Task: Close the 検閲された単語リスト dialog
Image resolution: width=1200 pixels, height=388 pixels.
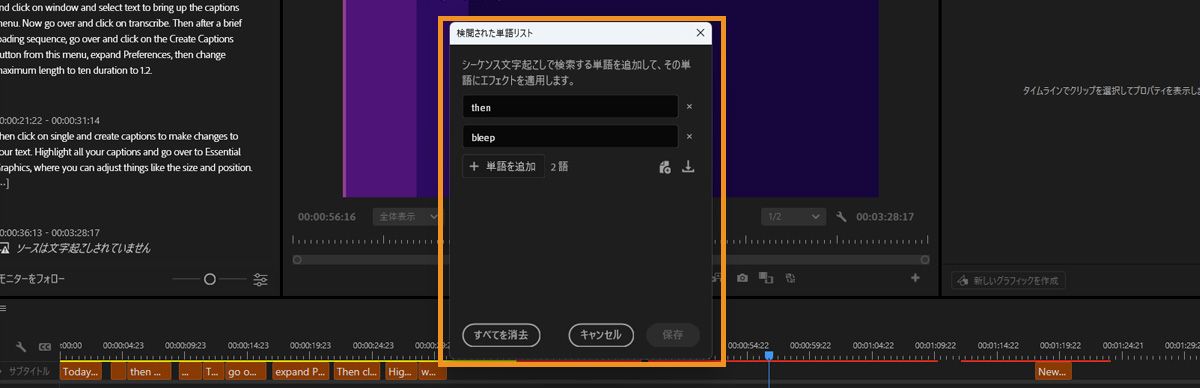Action: 700,33
